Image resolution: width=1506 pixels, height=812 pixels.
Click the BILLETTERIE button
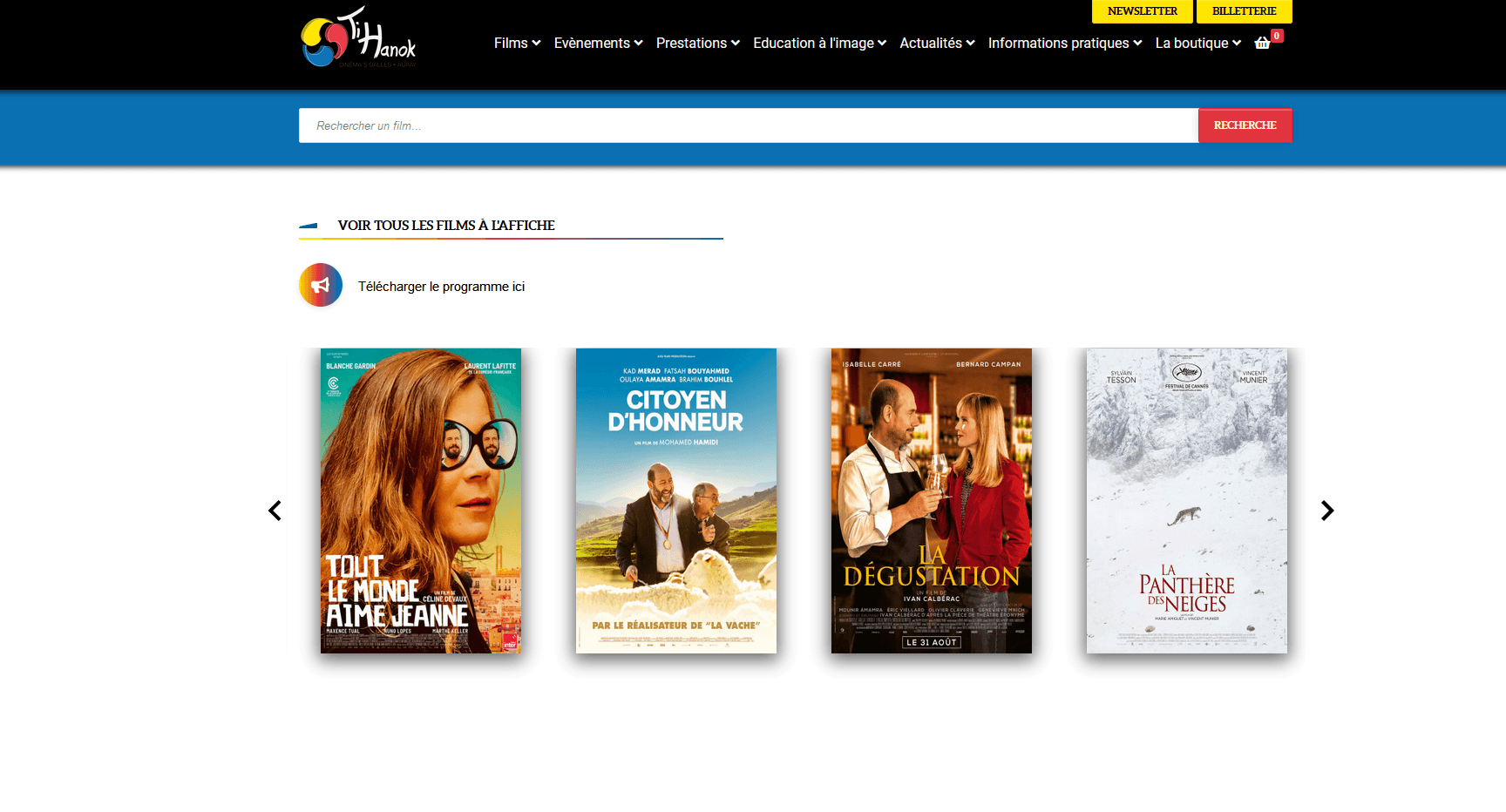[1245, 11]
